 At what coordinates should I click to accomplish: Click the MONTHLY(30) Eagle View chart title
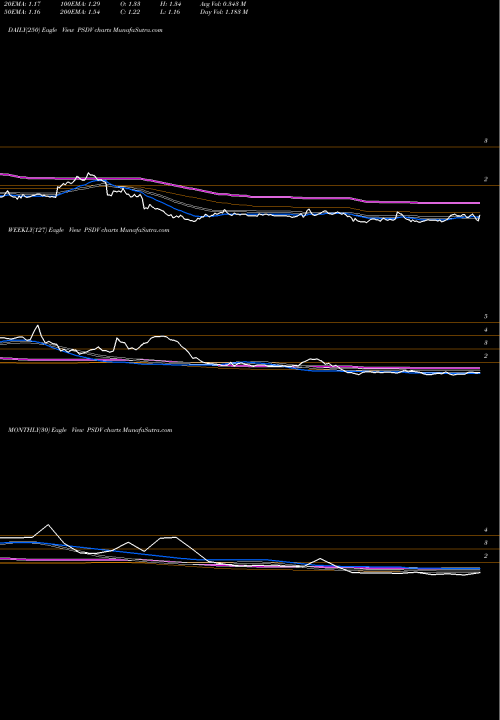[90, 430]
